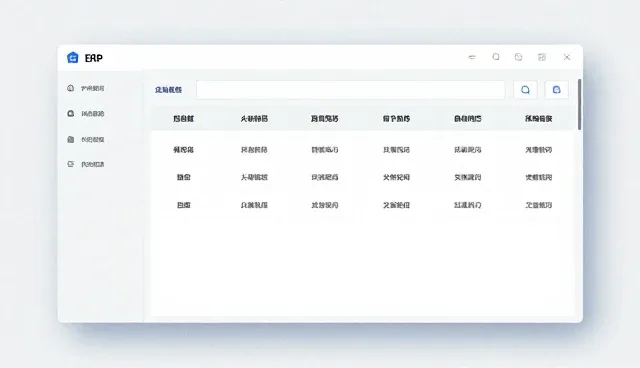Open the first sidebar menu item
This screenshot has height=368, width=640.
[x=86, y=88]
